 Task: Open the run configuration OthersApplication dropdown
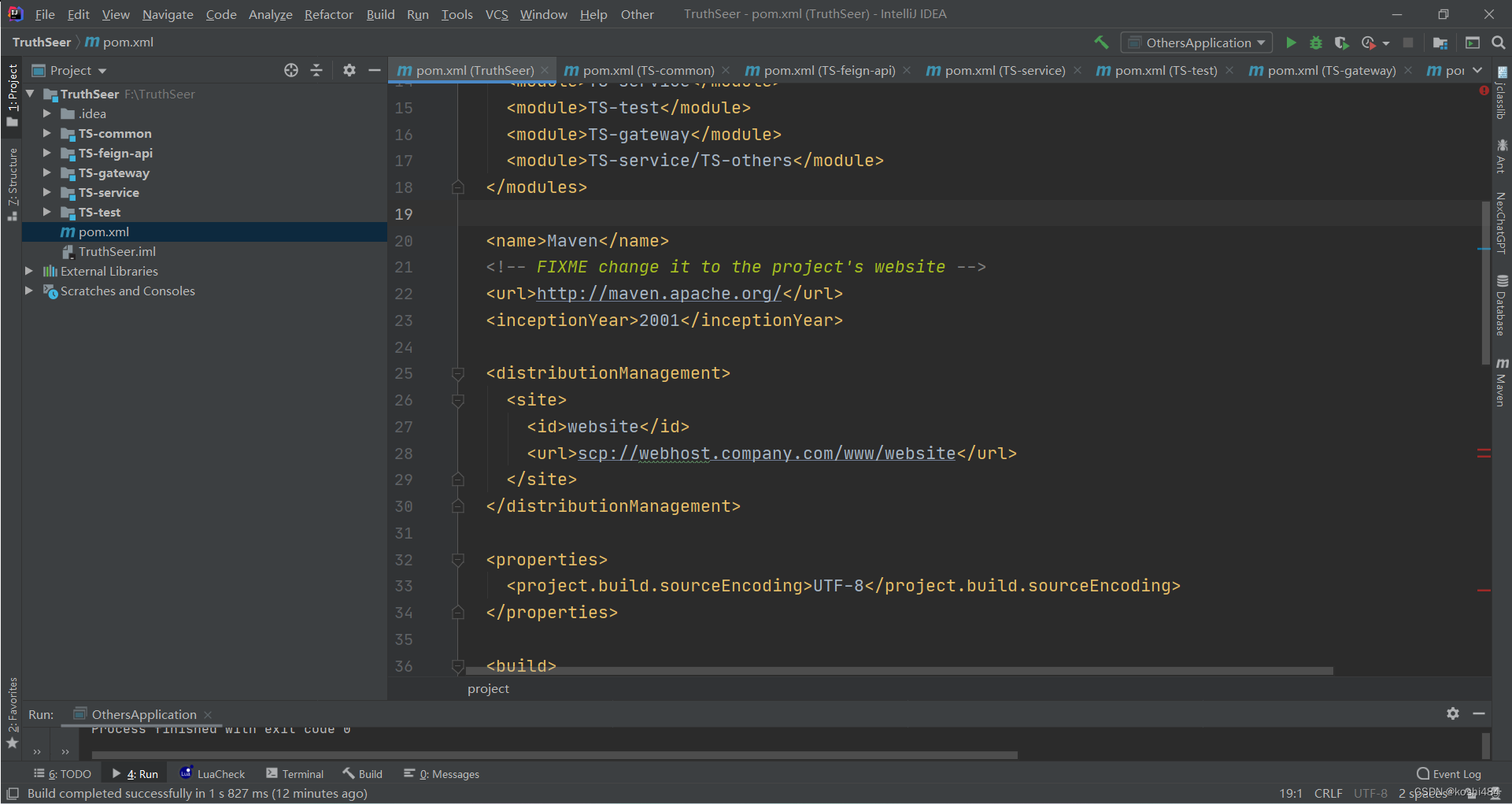click(x=1196, y=43)
